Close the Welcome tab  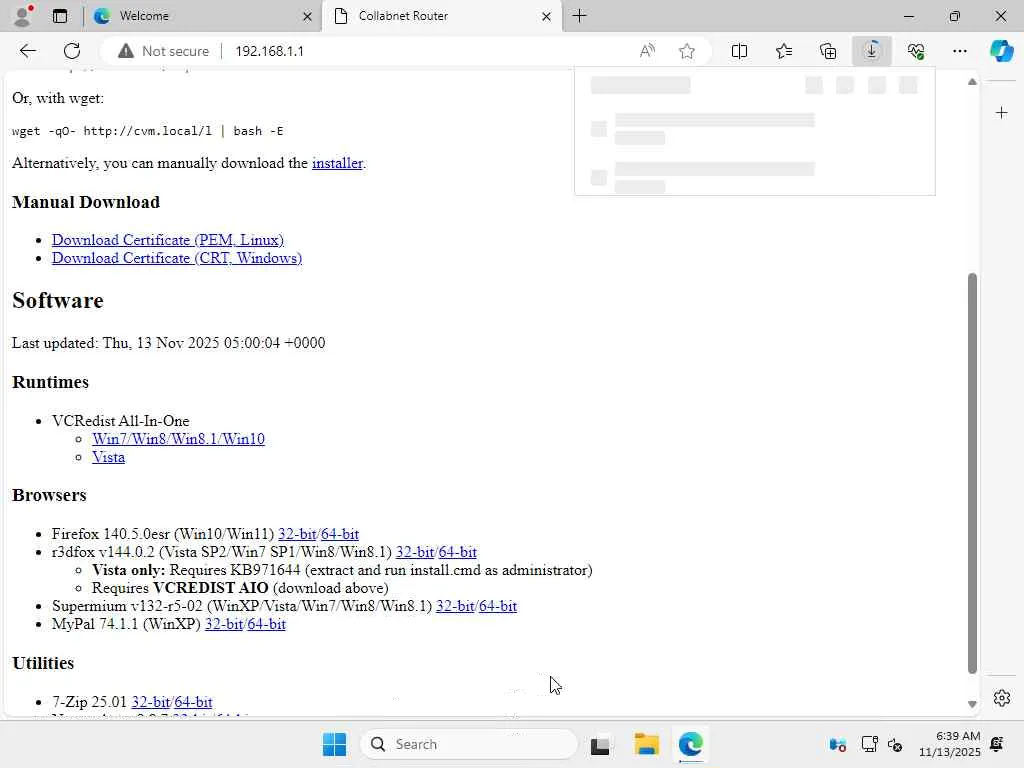point(307,16)
